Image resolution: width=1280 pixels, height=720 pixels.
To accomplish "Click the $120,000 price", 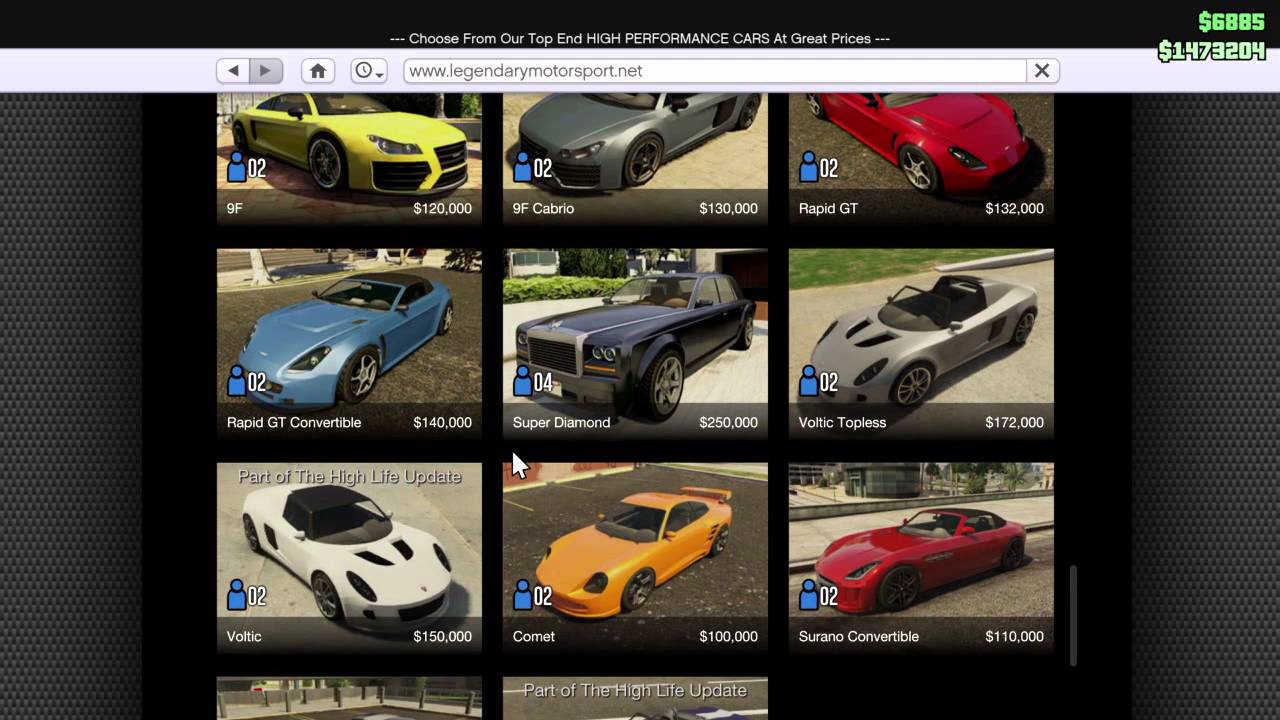I will point(442,208).
